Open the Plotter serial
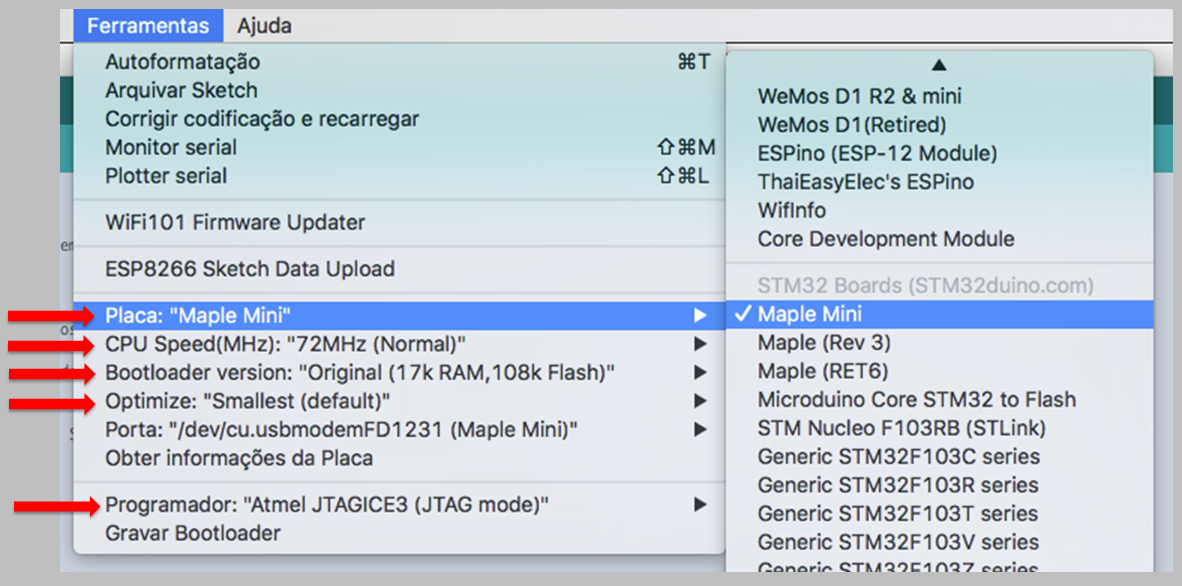 pyautogui.click(x=165, y=174)
